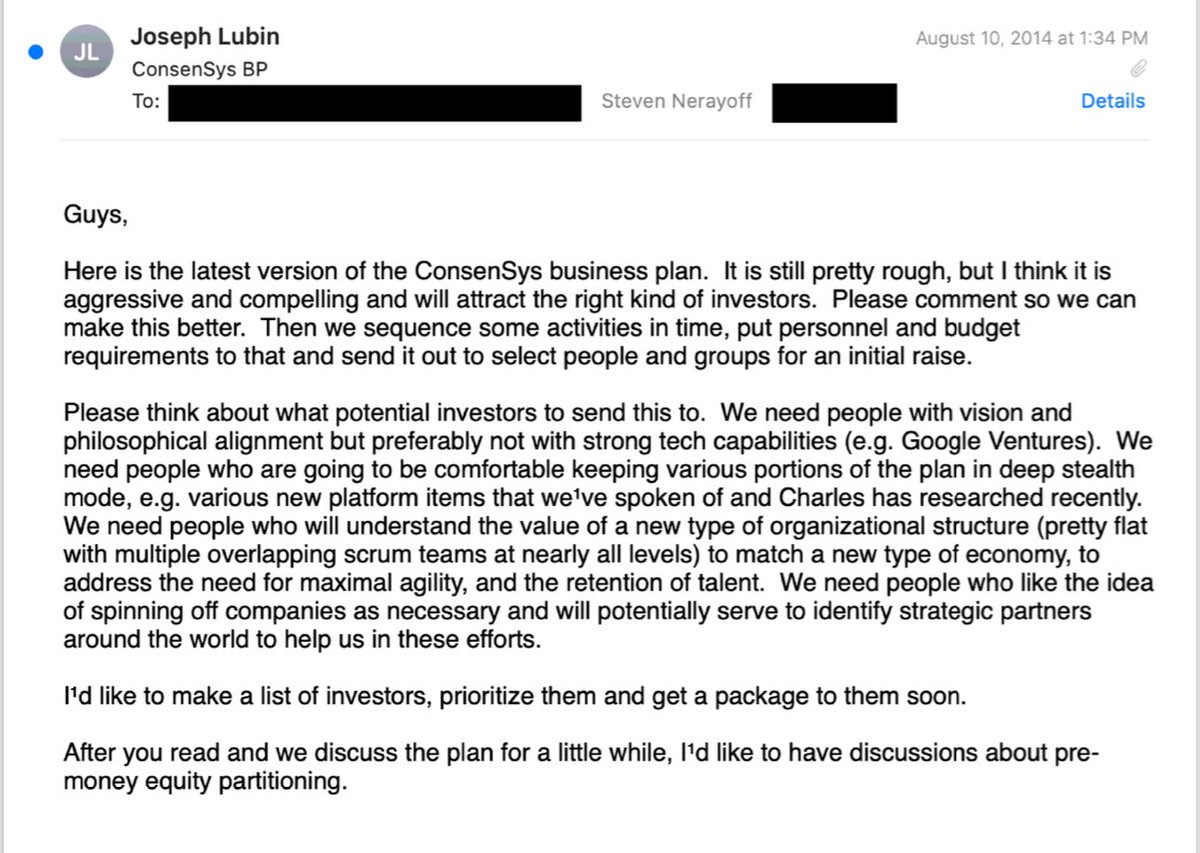The width and height of the screenshot is (1200, 853).
Task: Click the redacted box after Steven Nerayoff
Action: 834,103
